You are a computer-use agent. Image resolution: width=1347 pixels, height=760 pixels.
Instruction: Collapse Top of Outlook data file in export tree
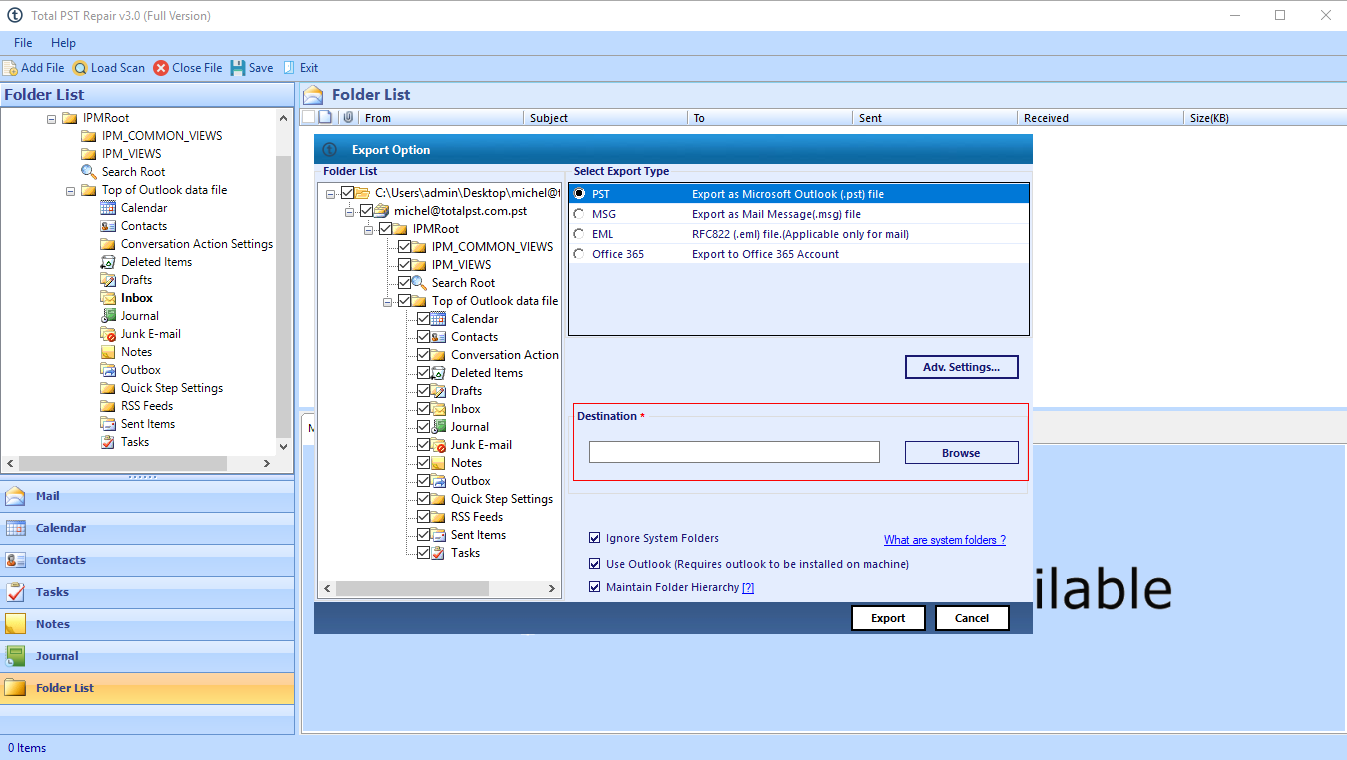[x=388, y=301]
